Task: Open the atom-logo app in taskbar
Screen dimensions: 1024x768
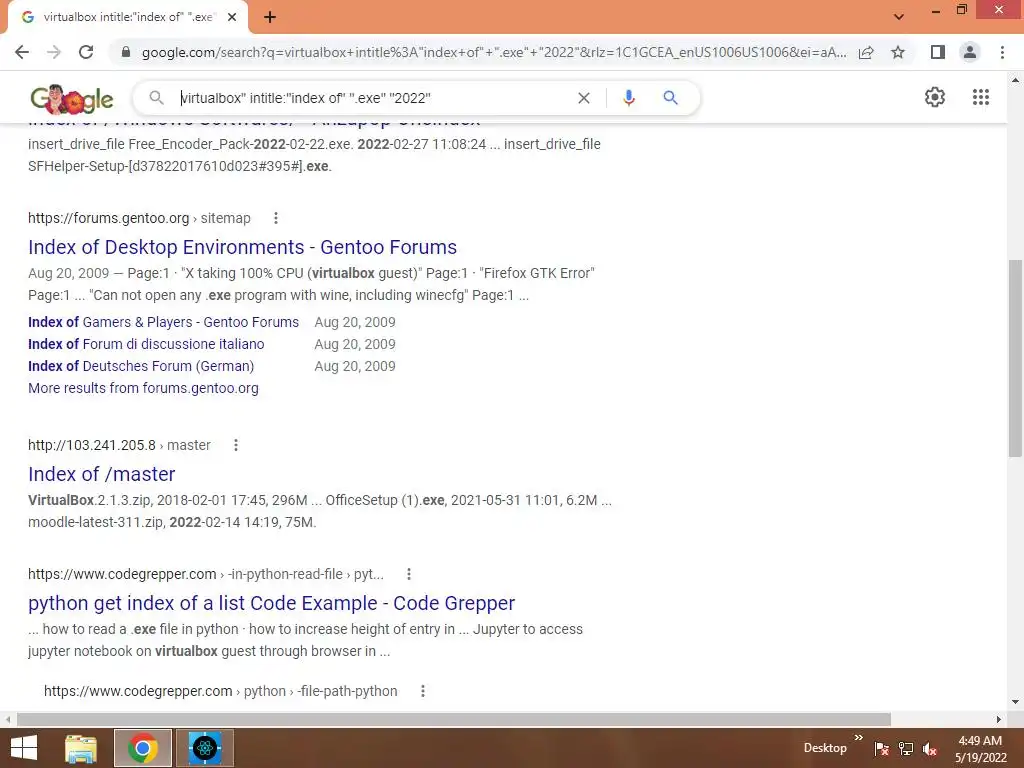Action: 205,748
